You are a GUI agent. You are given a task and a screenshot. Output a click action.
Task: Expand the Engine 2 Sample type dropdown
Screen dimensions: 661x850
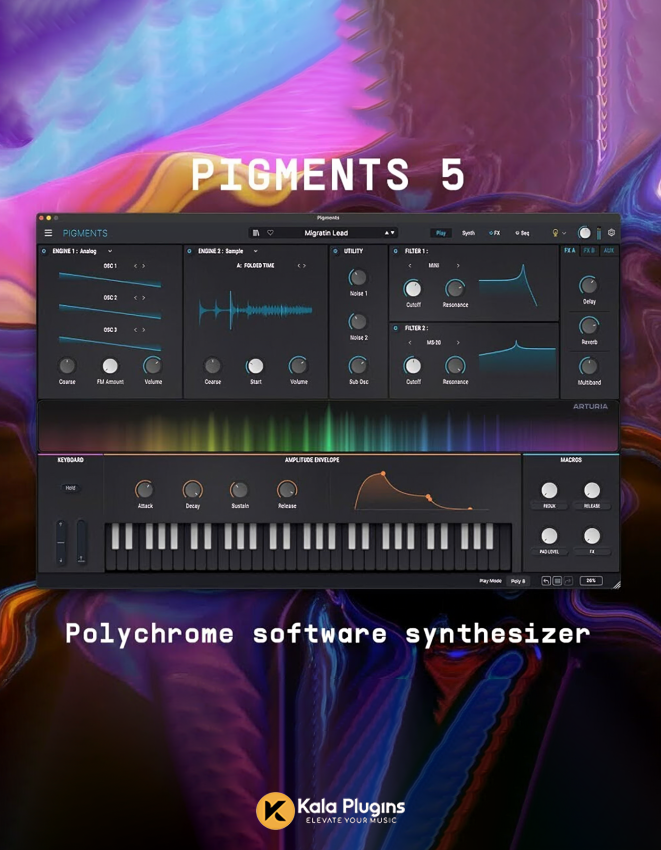click(x=255, y=252)
